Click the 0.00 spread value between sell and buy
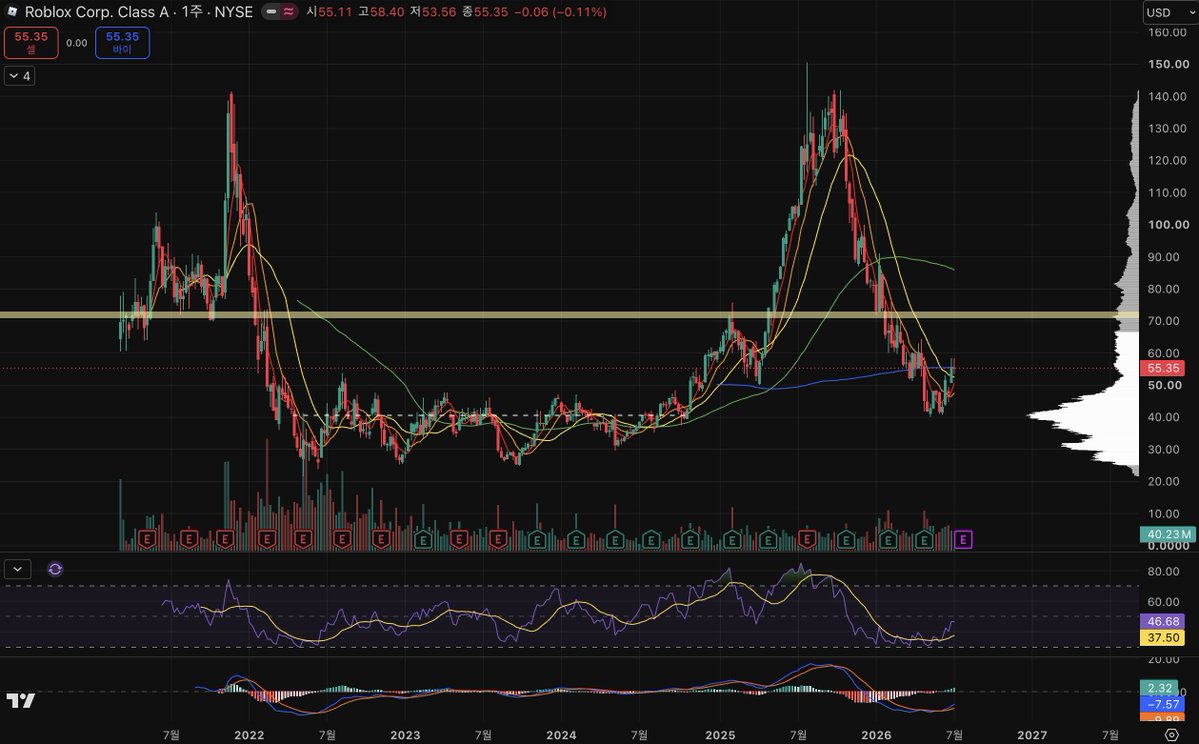 (76, 43)
